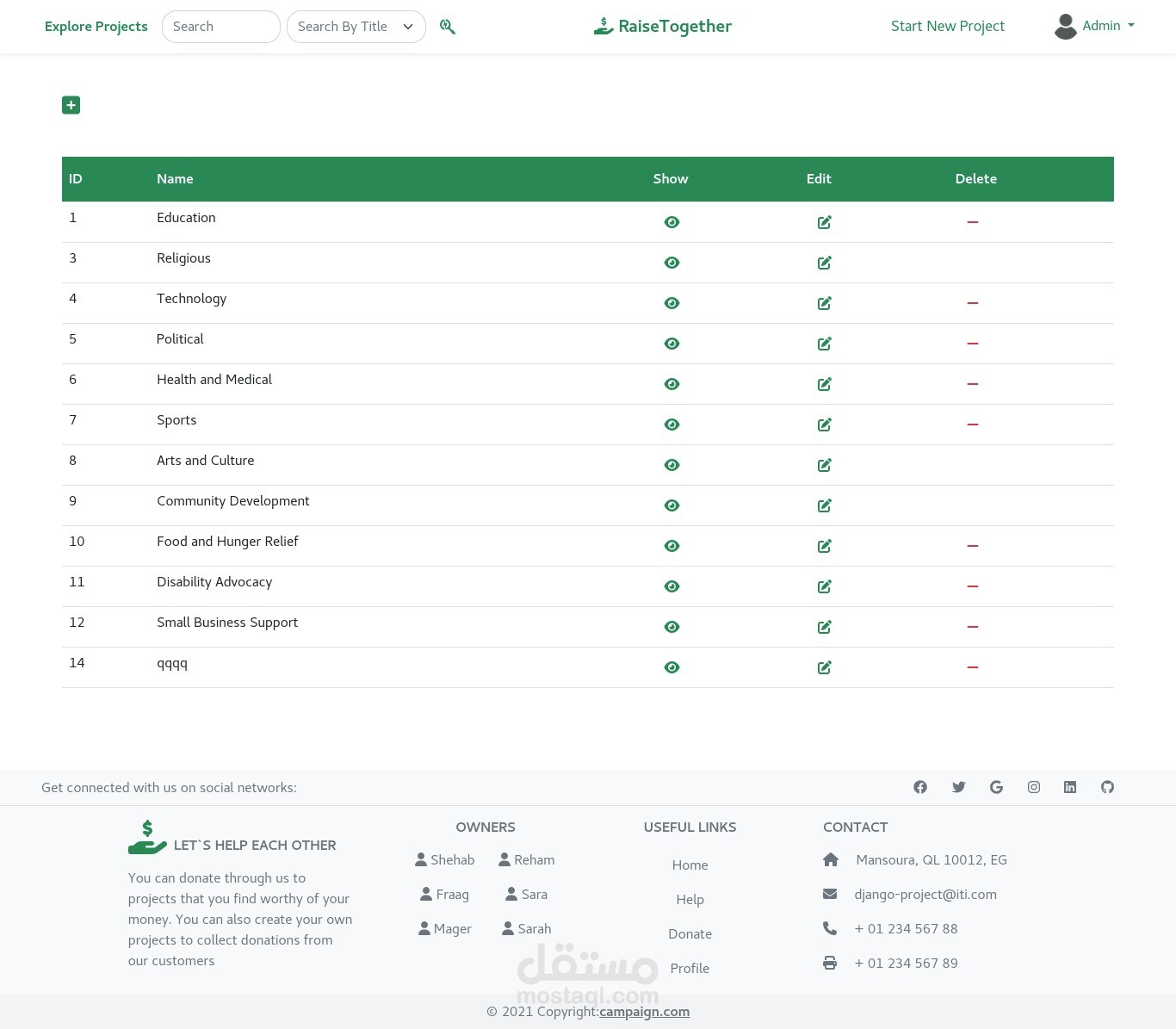
Task: Click the Start New Project link
Action: (947, 27)
